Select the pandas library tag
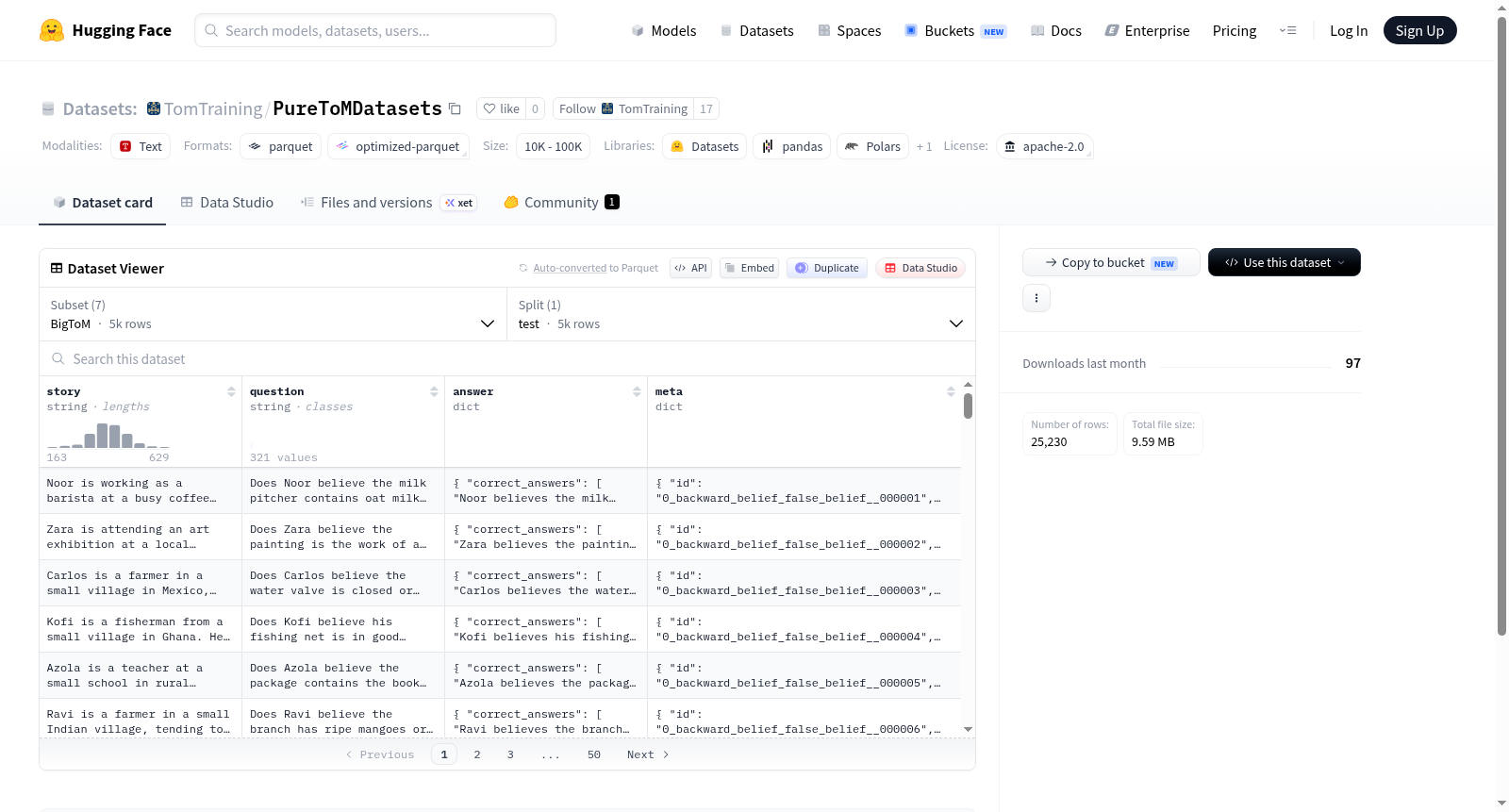The width and height of the screenshot is (1509, 812). [792, 146]
